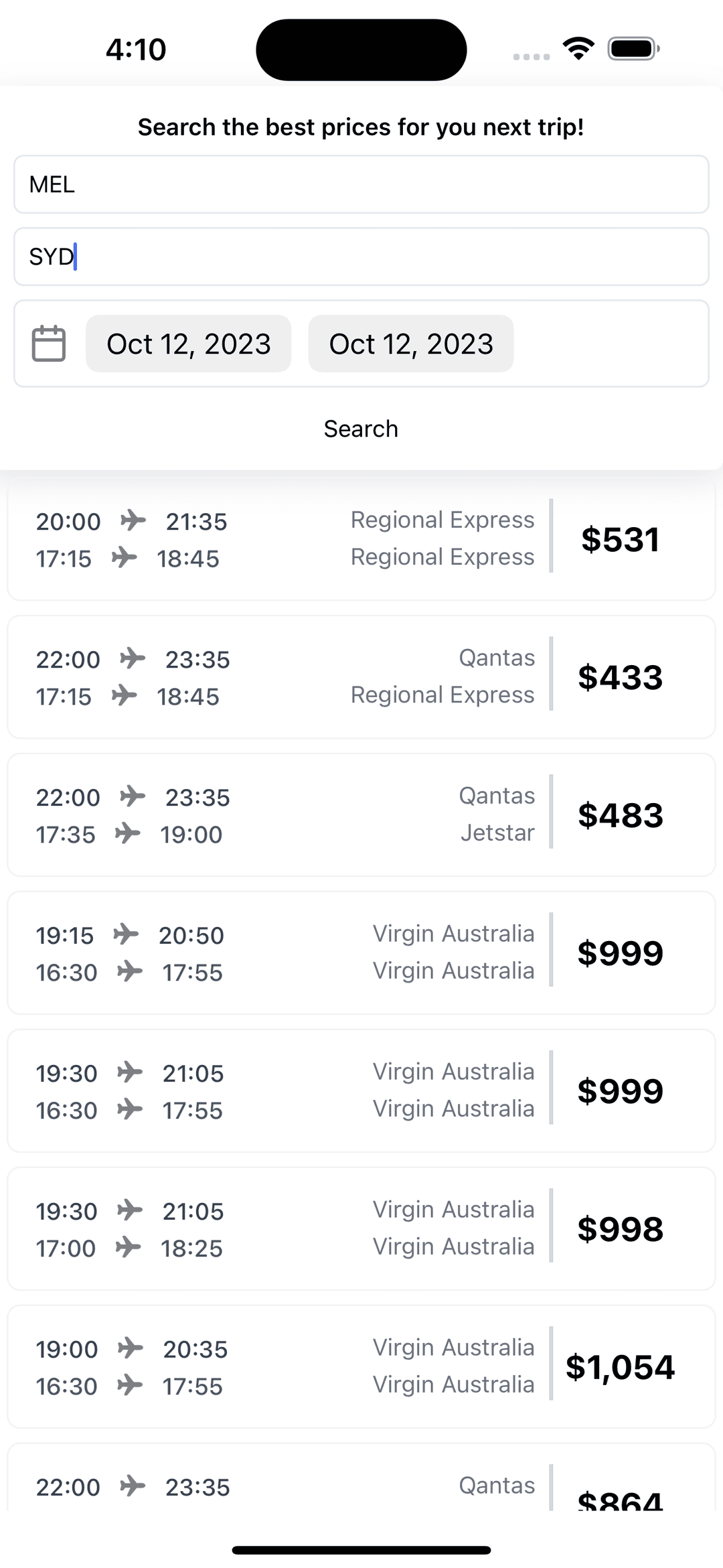
Task: Click plane icon beside 20:00 departure
Action: coord(133,520)
